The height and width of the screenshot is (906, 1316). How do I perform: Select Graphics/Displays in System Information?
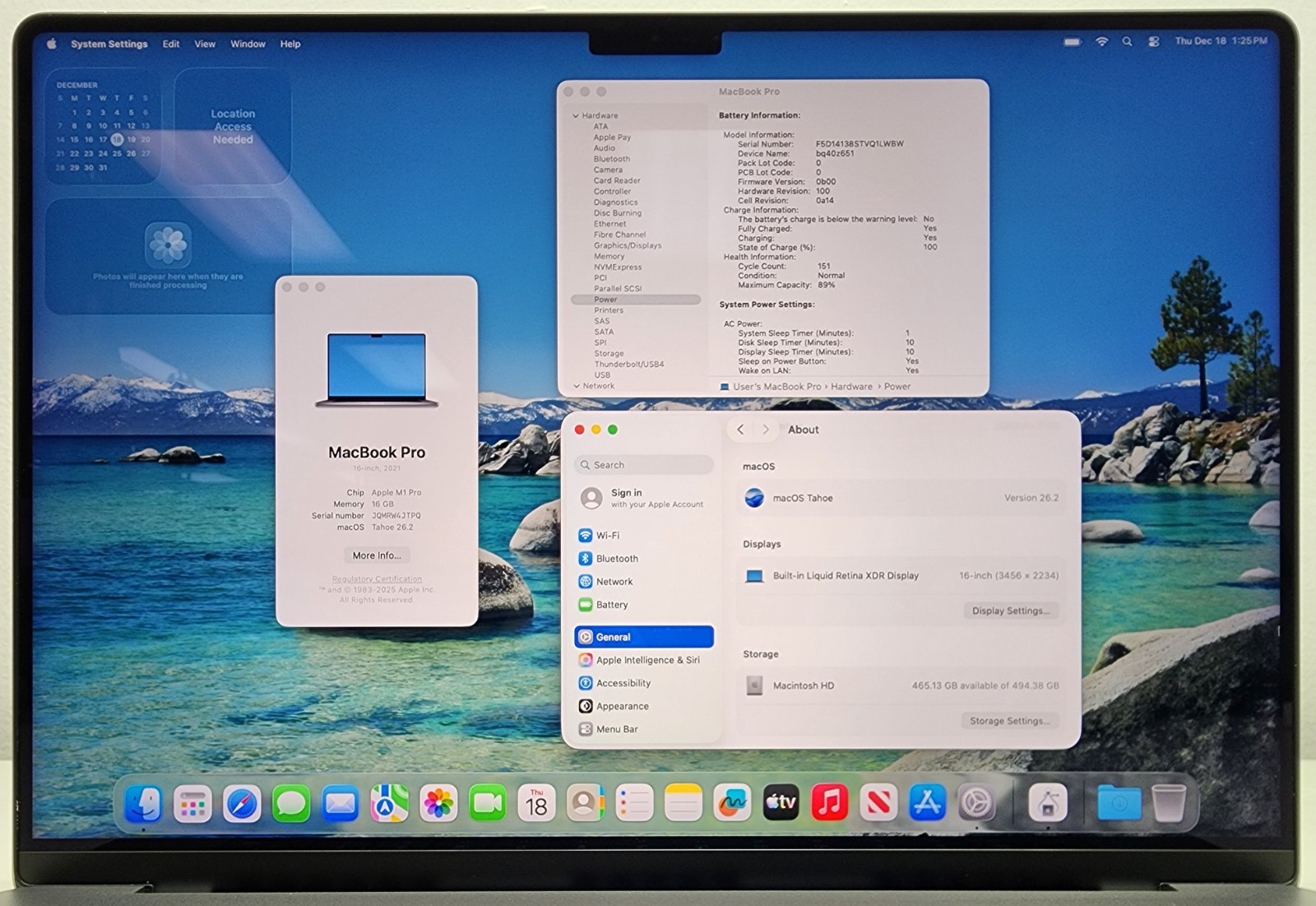point(628,245)
